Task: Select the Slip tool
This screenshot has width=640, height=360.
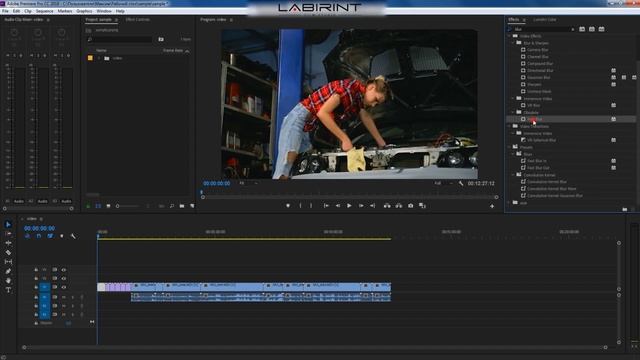Action: pos(8,262)
